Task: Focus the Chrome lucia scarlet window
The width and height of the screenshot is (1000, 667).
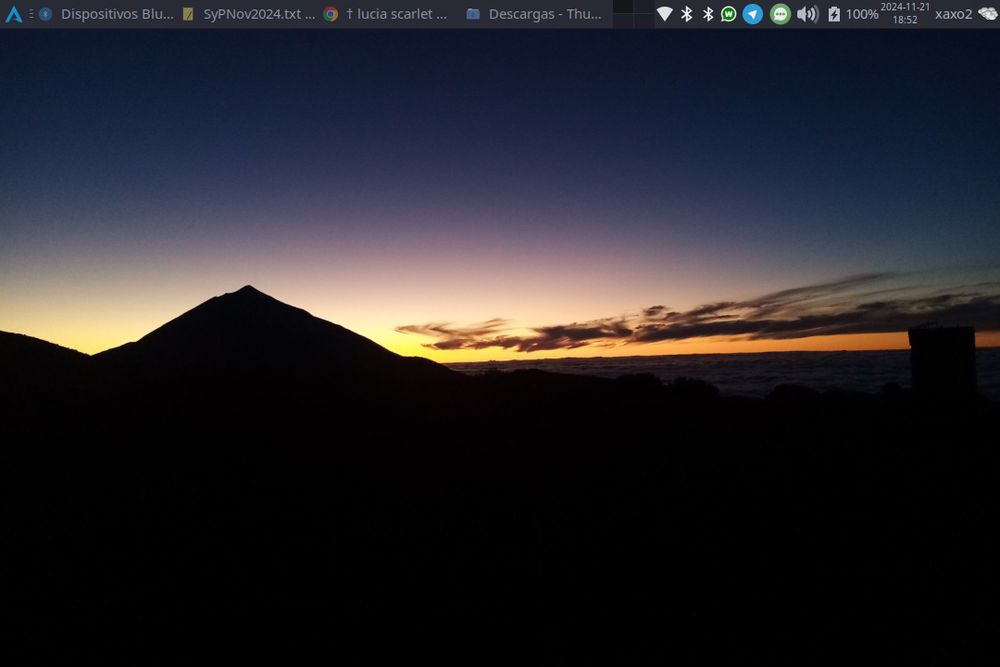Action: [x=385, y=14]
